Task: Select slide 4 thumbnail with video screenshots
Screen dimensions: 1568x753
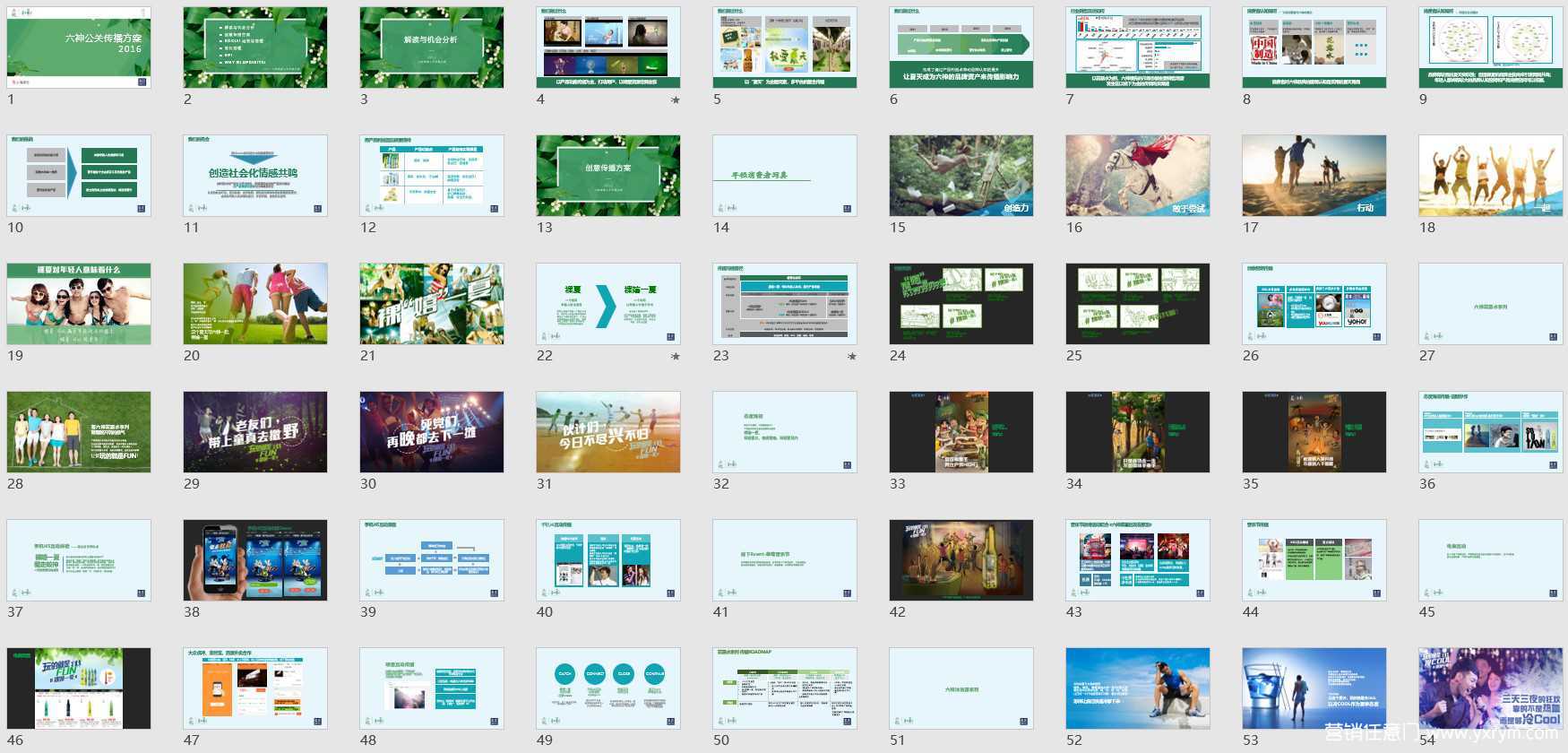Action: [x=608, y=48]
